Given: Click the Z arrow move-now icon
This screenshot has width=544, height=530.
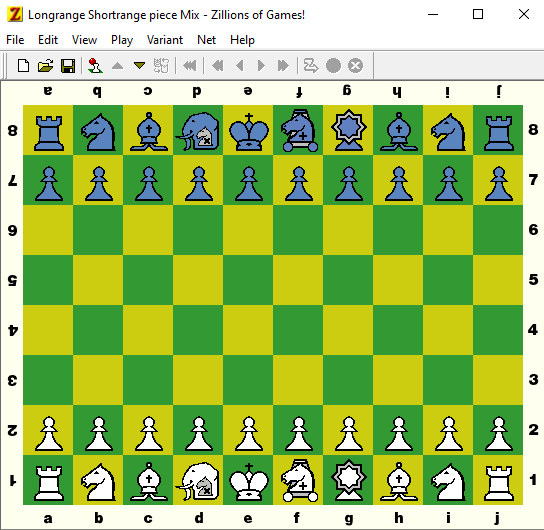Looking at the screenshot, I should pos(311,66).
